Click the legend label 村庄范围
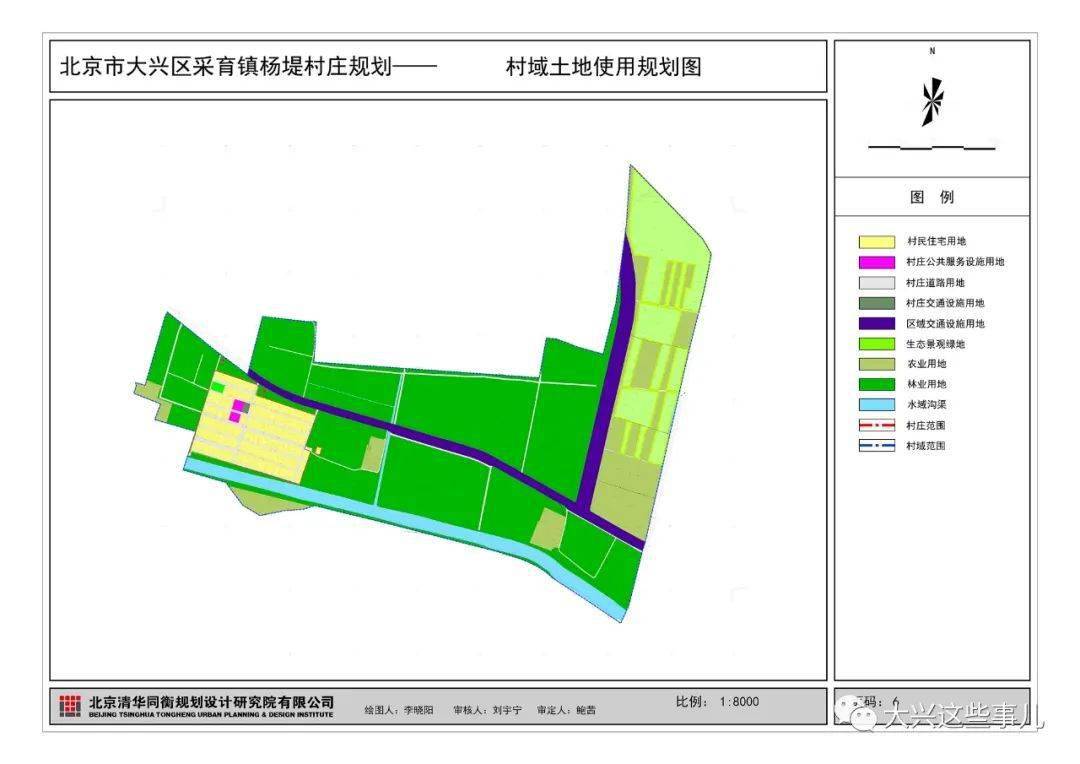1080x764 pixels. [926, 426]
